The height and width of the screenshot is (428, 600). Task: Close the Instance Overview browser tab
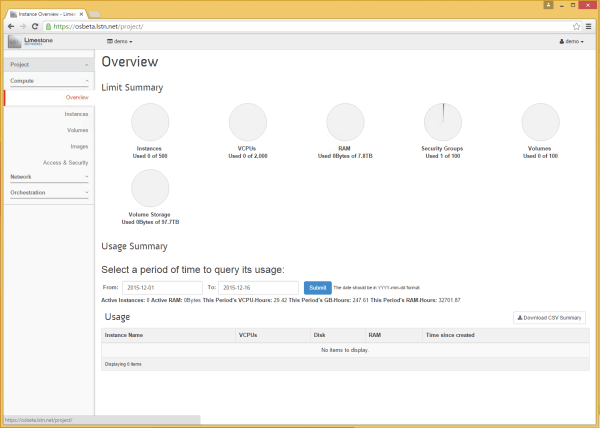(x=81, y=14)
